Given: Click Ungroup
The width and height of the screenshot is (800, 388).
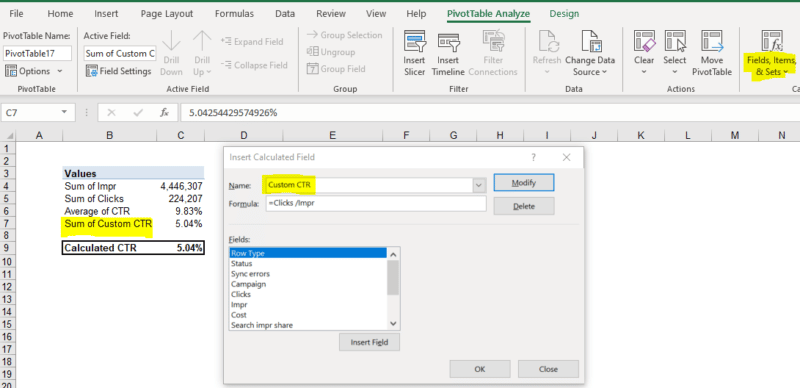Looking at the screenshot, I should tap(331, 52).
